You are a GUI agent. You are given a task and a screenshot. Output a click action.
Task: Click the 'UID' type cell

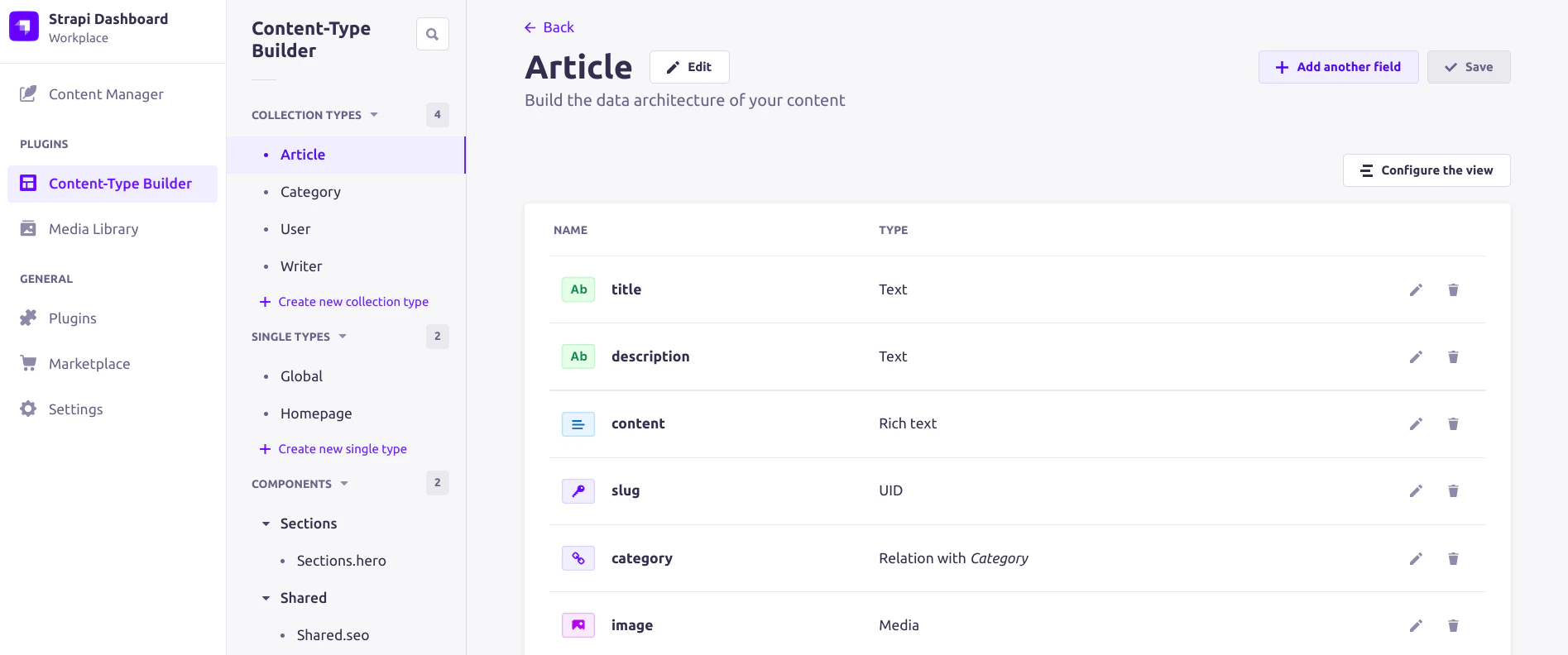pyautogui.click(x=890, y=490)
